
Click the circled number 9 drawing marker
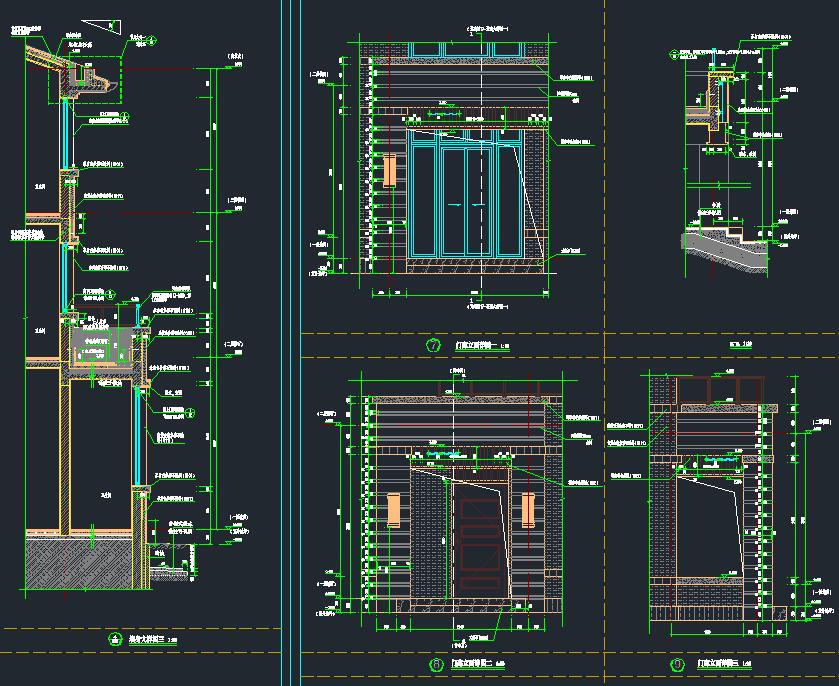pyautogui.click(x=678, y=663)
